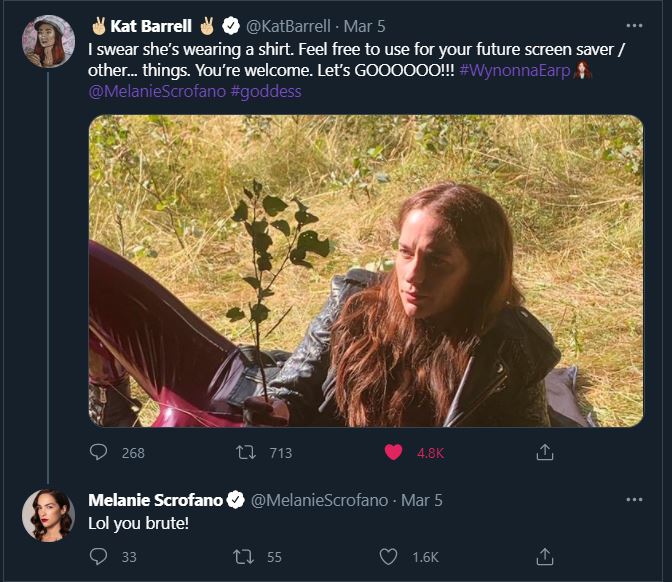Open the Mar 5 timestamp on Kat's tweet
Image resolution: width=672 pixels, height=582 pixels.
pyautogui.click(x=365, y=27)
